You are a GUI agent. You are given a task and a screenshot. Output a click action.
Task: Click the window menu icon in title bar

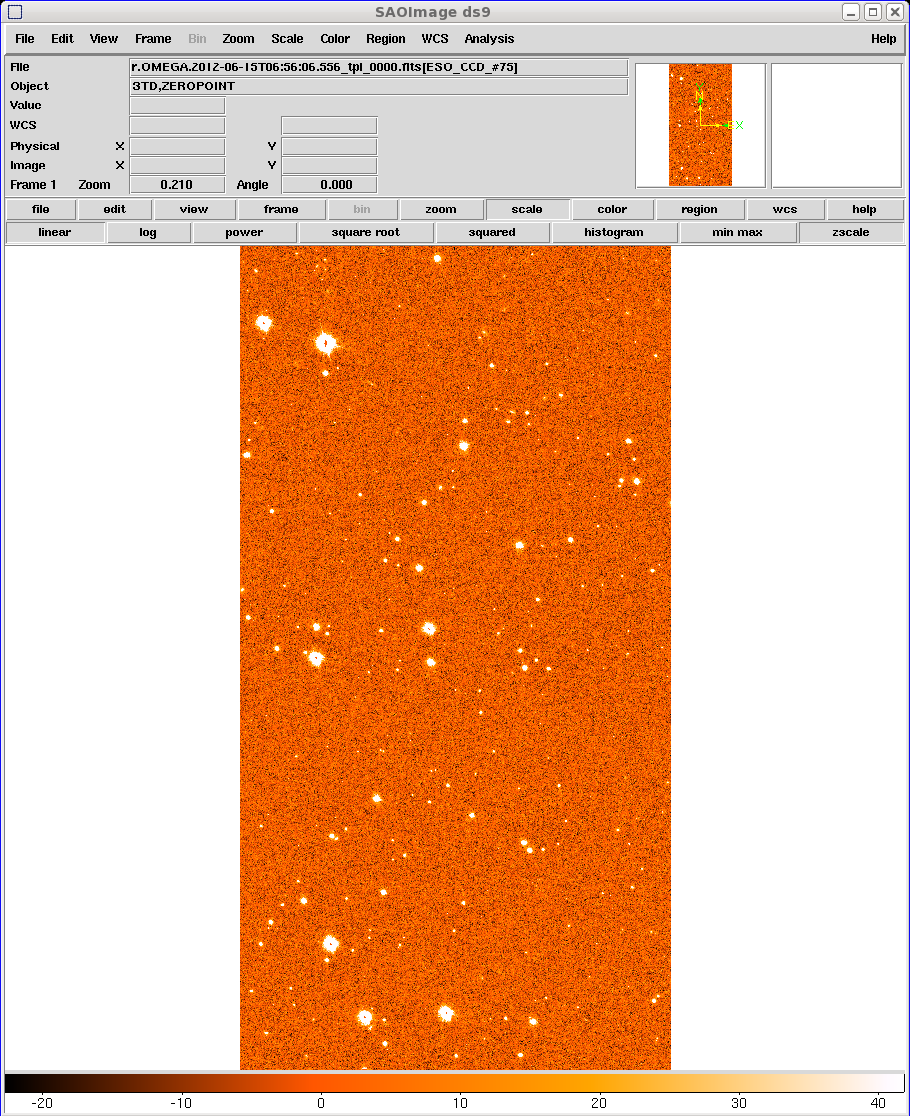14,12
